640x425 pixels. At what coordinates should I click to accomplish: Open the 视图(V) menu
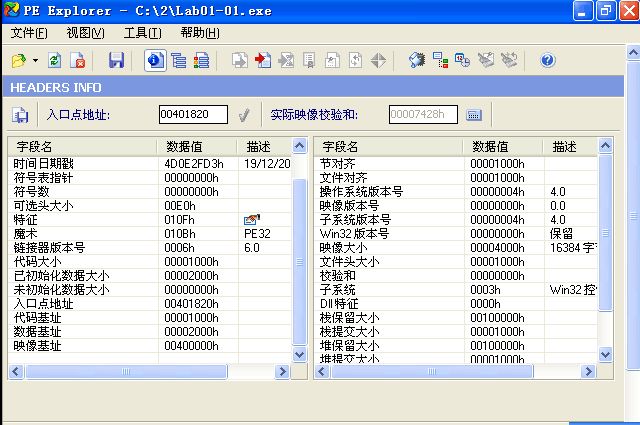85,33
